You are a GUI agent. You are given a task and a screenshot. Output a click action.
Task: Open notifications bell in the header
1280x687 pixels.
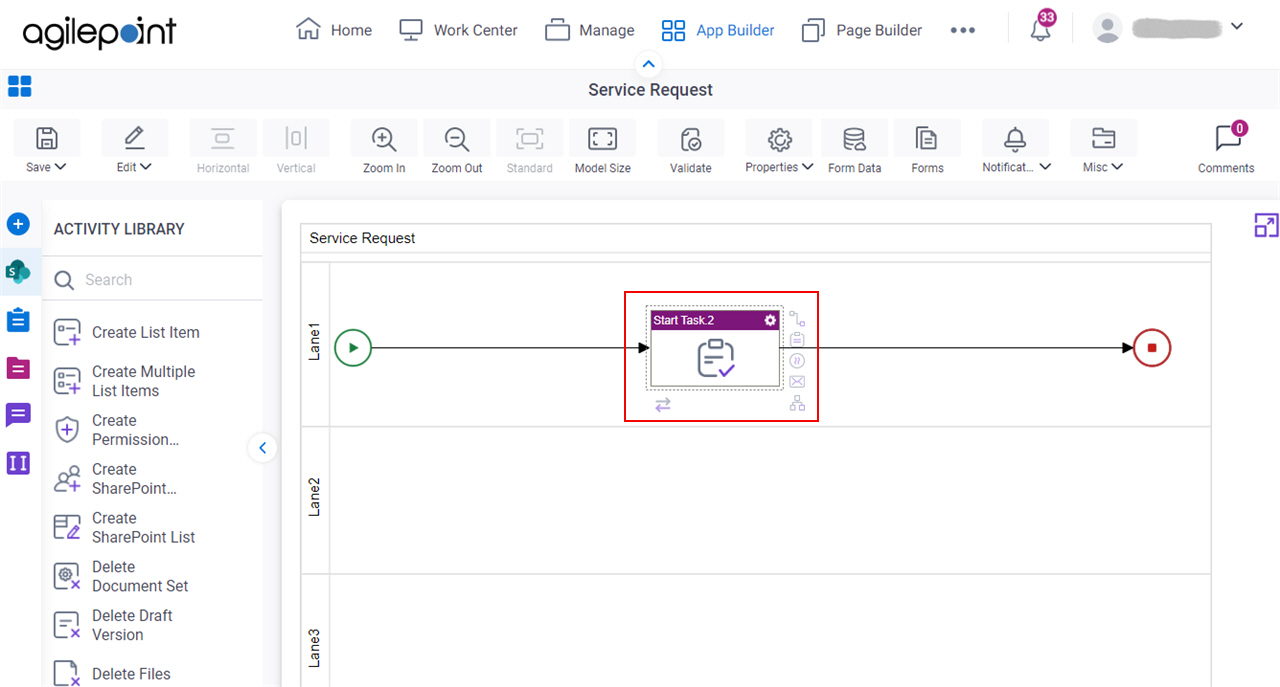tap(1041, 29)
